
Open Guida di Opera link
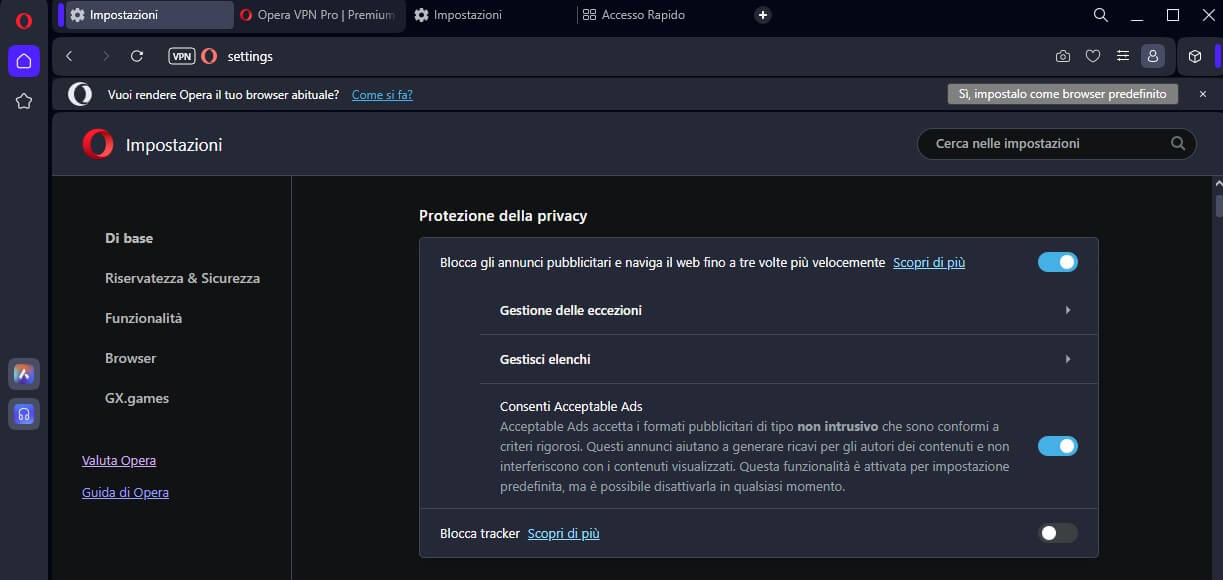point(125,493)
